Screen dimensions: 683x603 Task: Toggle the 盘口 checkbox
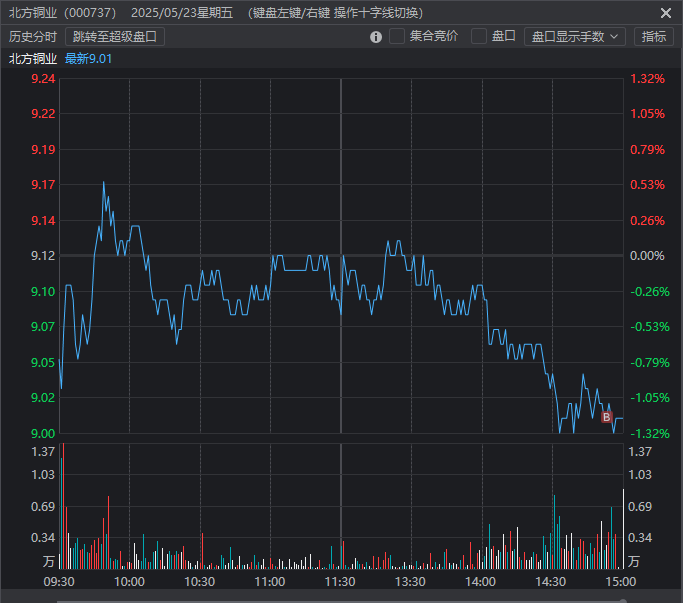click(x=479, y=36)
